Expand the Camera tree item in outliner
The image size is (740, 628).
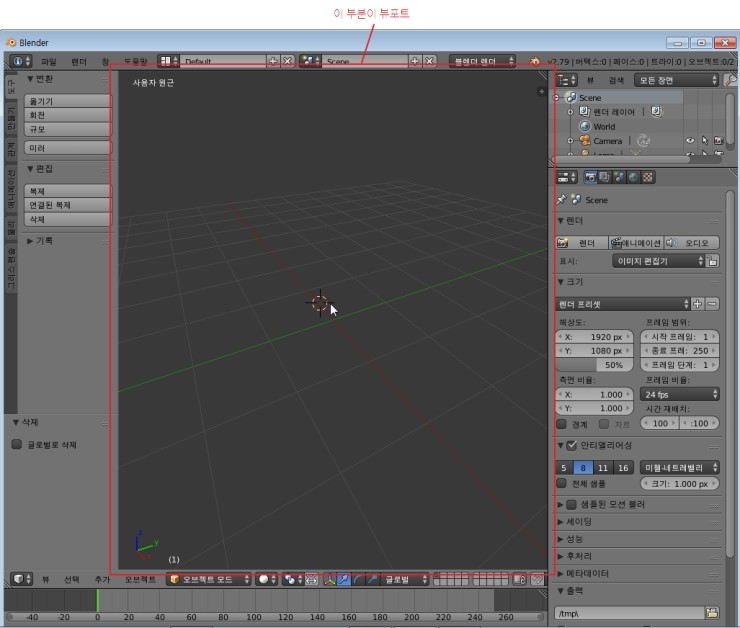pos(570,141)
